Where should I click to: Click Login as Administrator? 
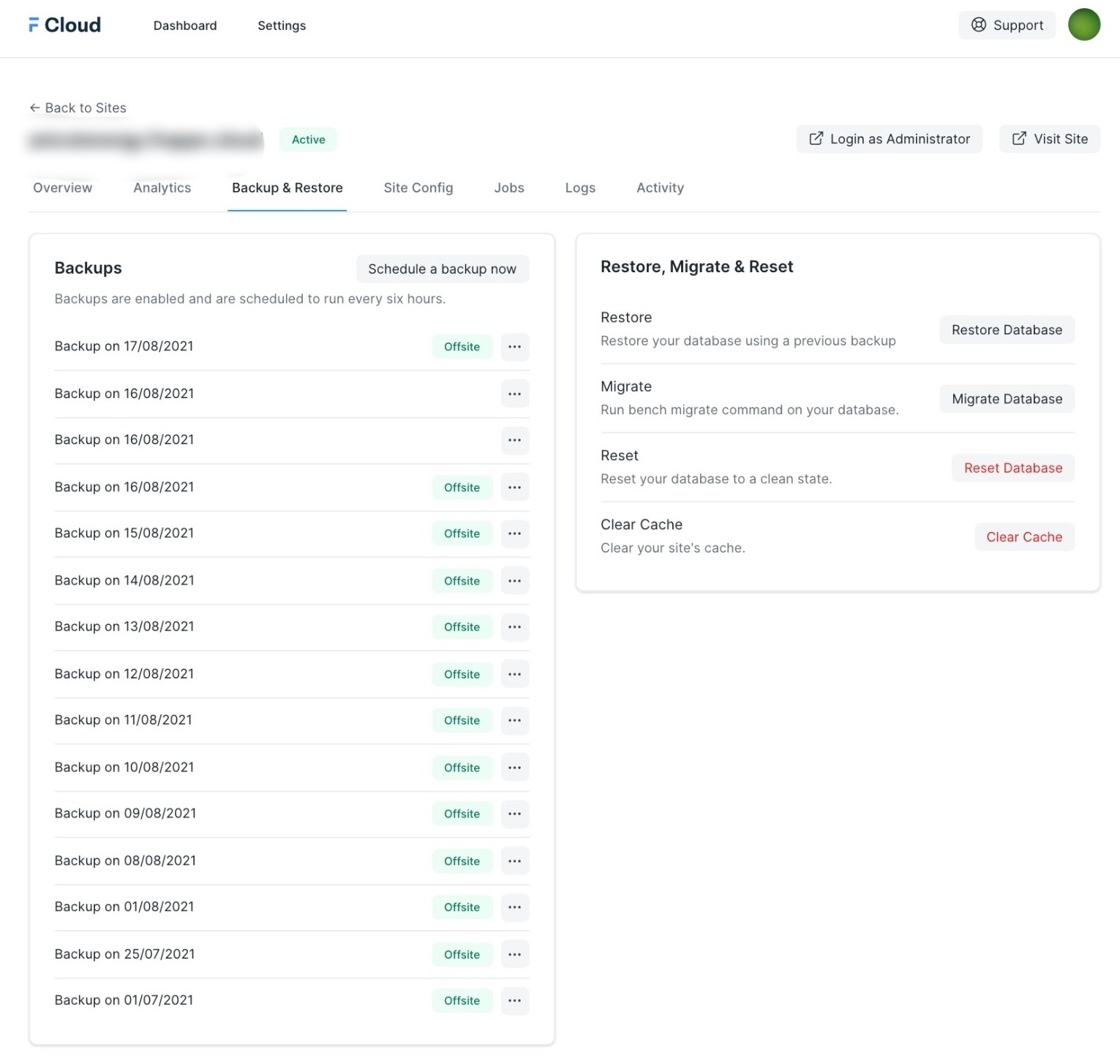(x=889, y=139)
